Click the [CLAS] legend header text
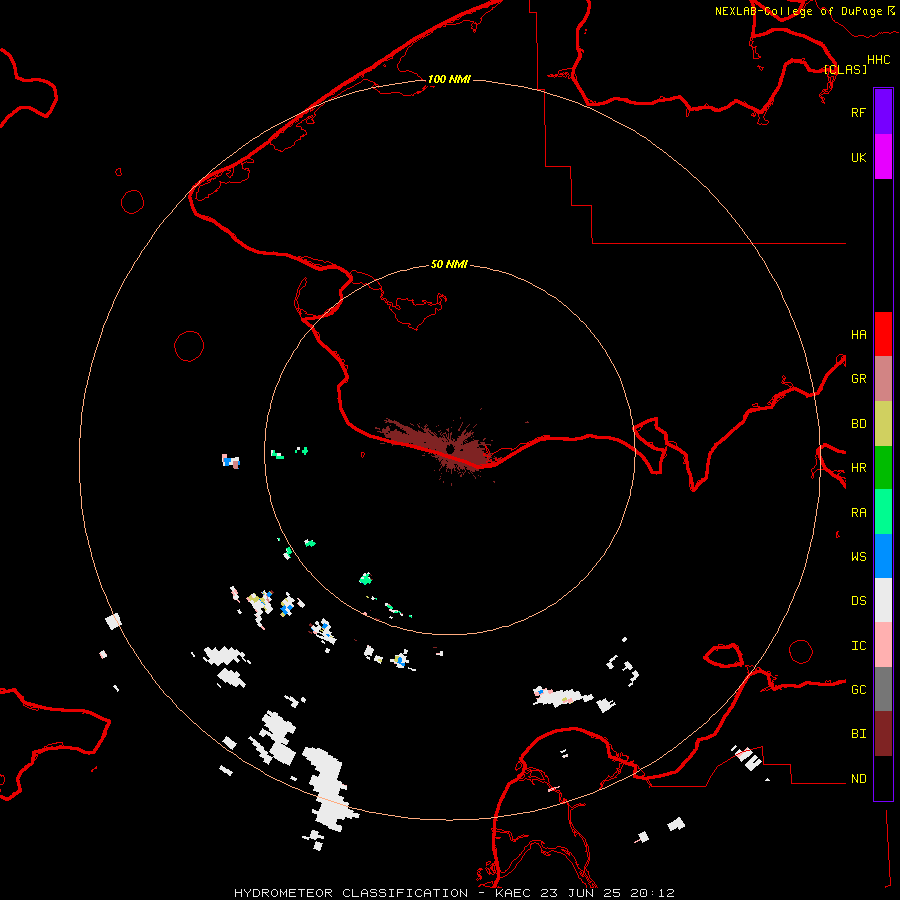The height and width of the screenshot is (900, 900). tap(845, 69)
